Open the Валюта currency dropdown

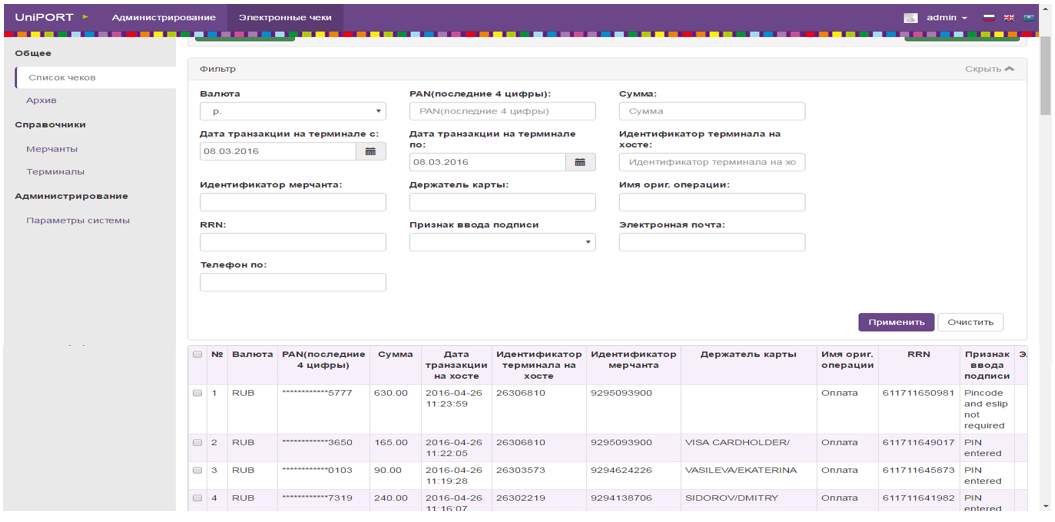(x=292, y=112)
